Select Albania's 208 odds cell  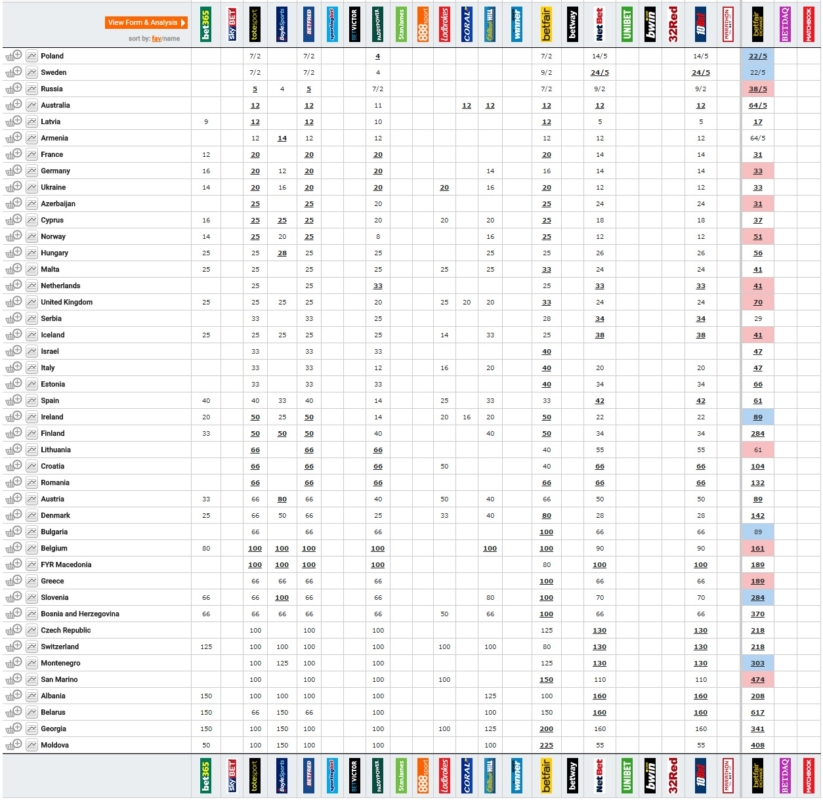coord(757,696)
